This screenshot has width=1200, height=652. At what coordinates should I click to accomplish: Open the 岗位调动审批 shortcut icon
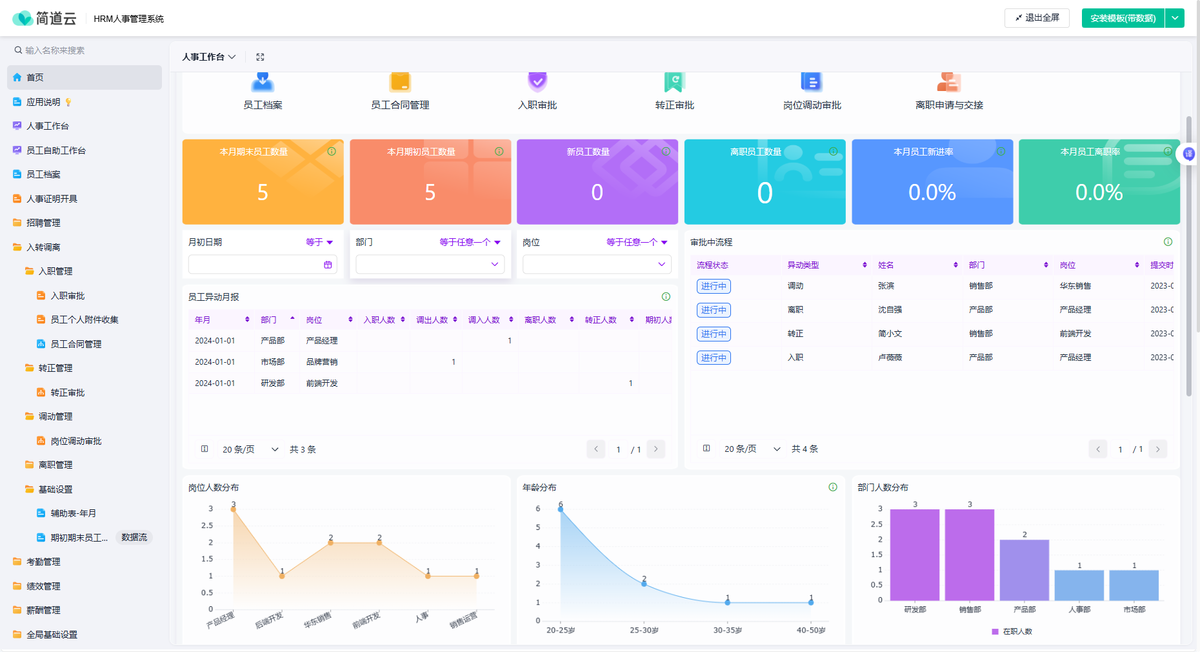pos(811,81)
